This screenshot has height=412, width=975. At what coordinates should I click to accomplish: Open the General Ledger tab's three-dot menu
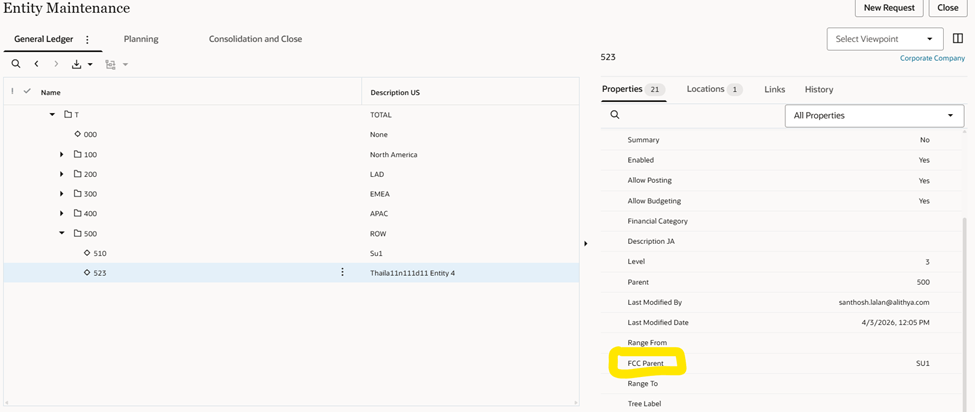tap(87, 40)
